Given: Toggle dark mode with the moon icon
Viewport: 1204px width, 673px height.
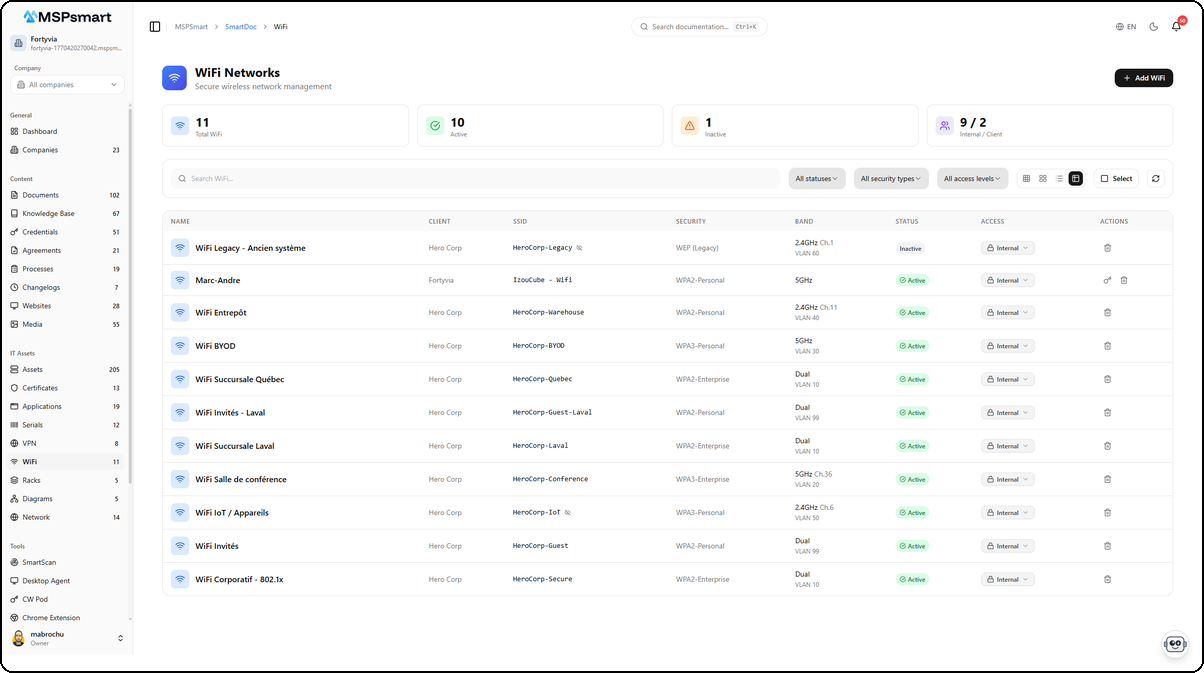Looking at the screenshot, I should pos(1152,26).
